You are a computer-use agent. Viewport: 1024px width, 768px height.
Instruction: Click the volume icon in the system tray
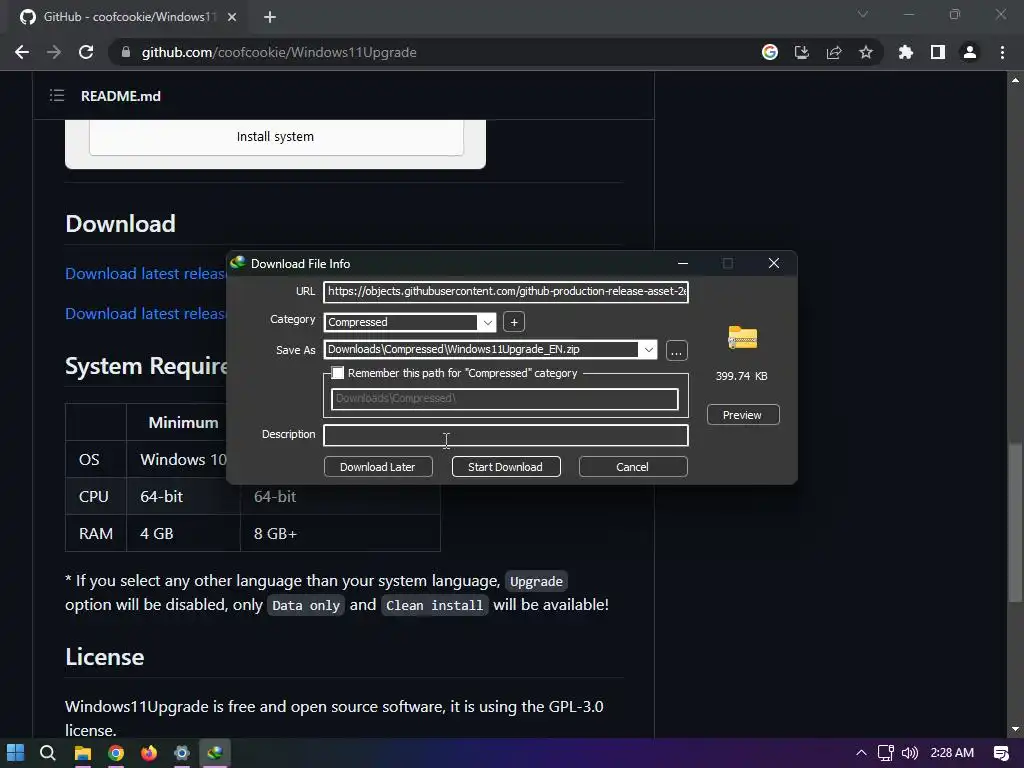pyautogui.click(x=910, y=753)
